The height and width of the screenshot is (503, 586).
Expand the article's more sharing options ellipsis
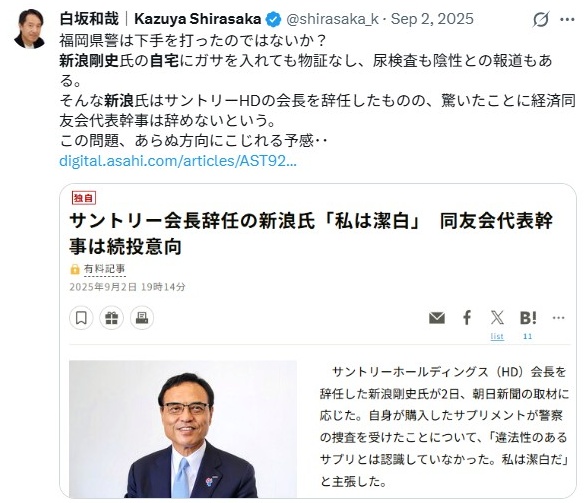(558, 318)
